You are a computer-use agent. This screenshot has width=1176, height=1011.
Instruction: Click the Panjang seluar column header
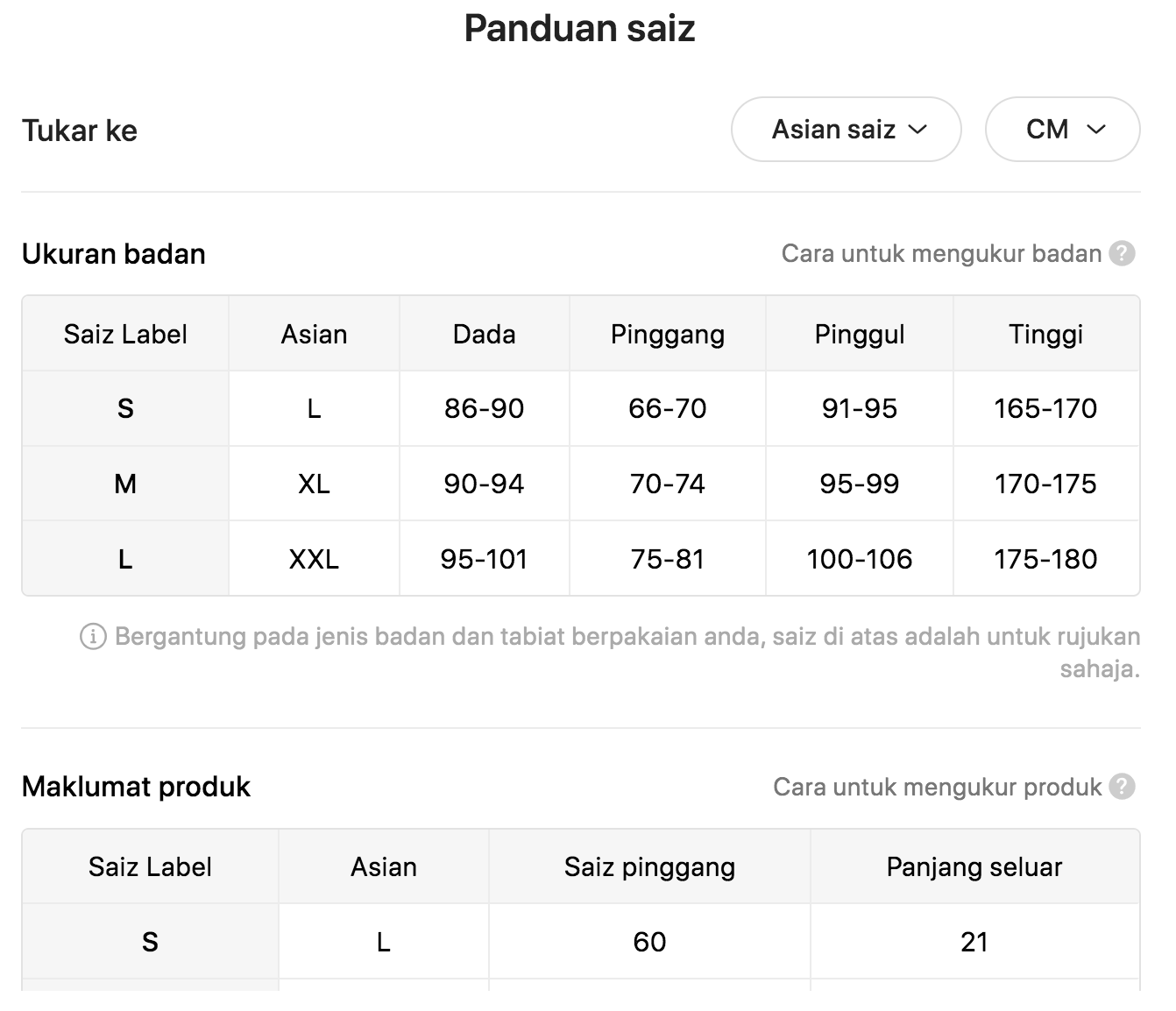click(974, 866)
